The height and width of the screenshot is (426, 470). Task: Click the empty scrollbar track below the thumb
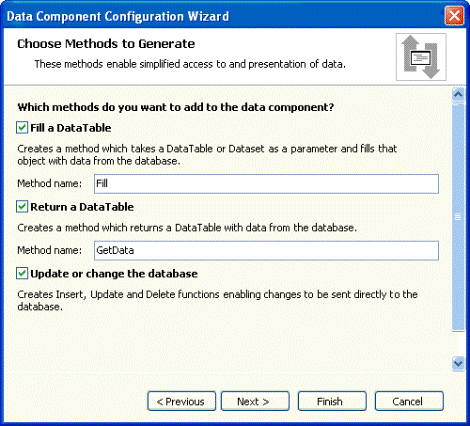(x=458, y=344)
